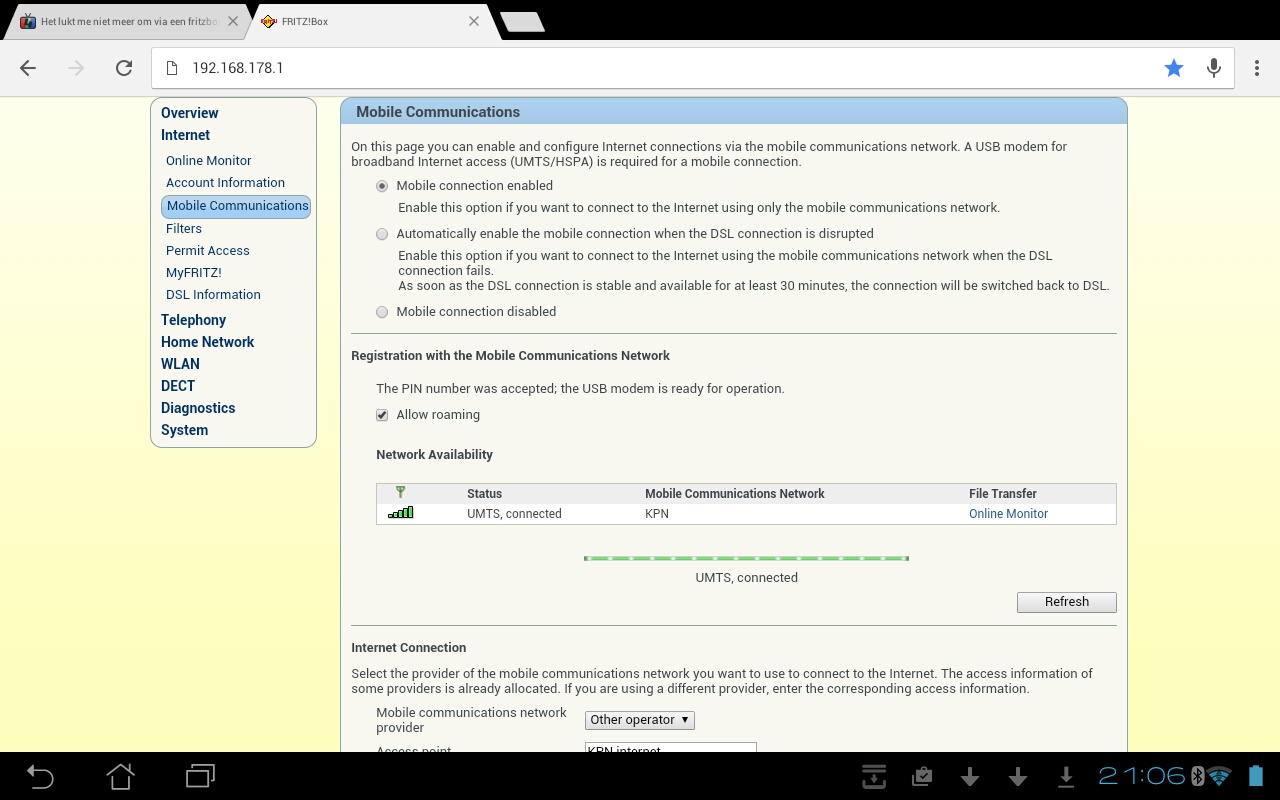Open the WLAN menu section
This screenshot has width=1280, height=800.
tap(180, 364)
